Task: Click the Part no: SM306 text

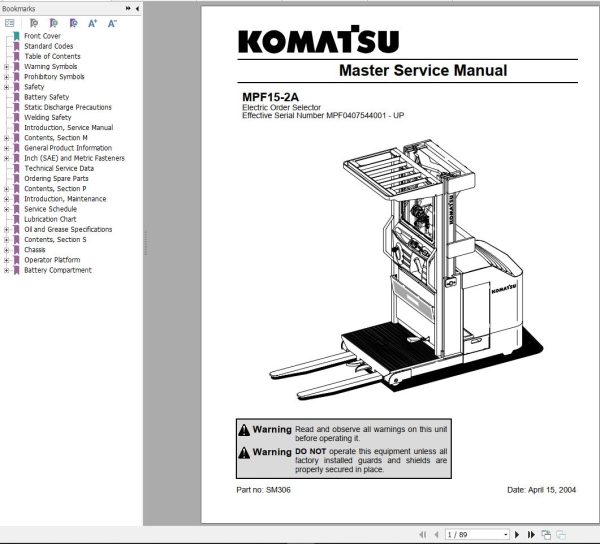Action: (x=263, y=490)
